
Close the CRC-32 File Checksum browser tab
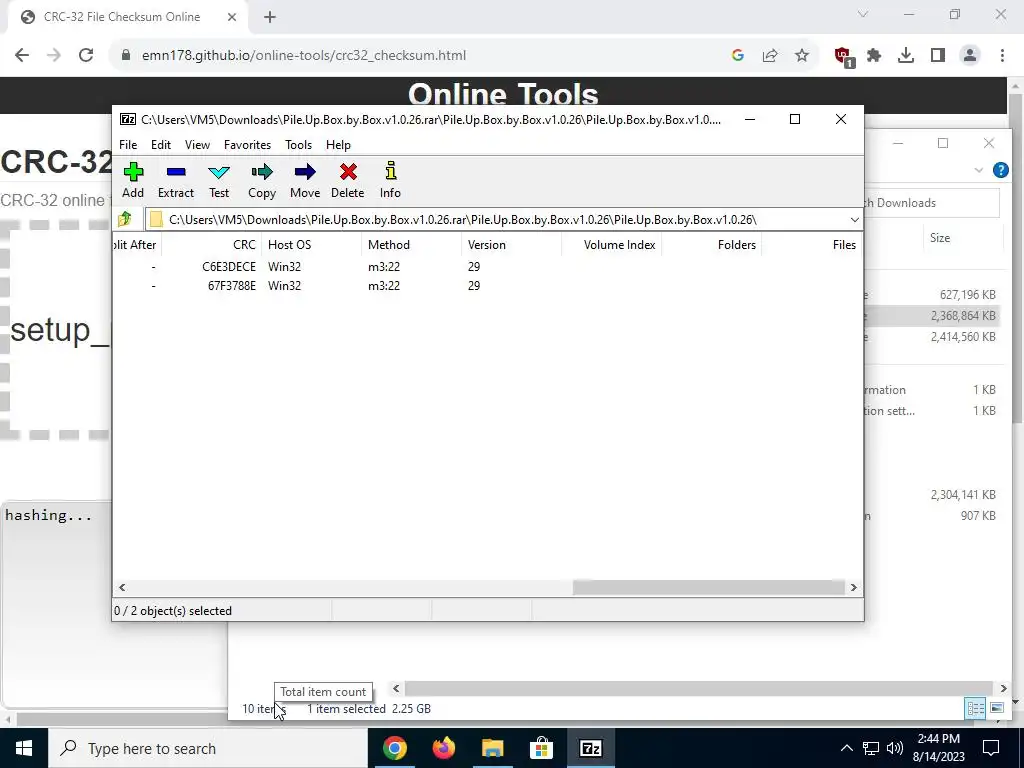(232, 17)
